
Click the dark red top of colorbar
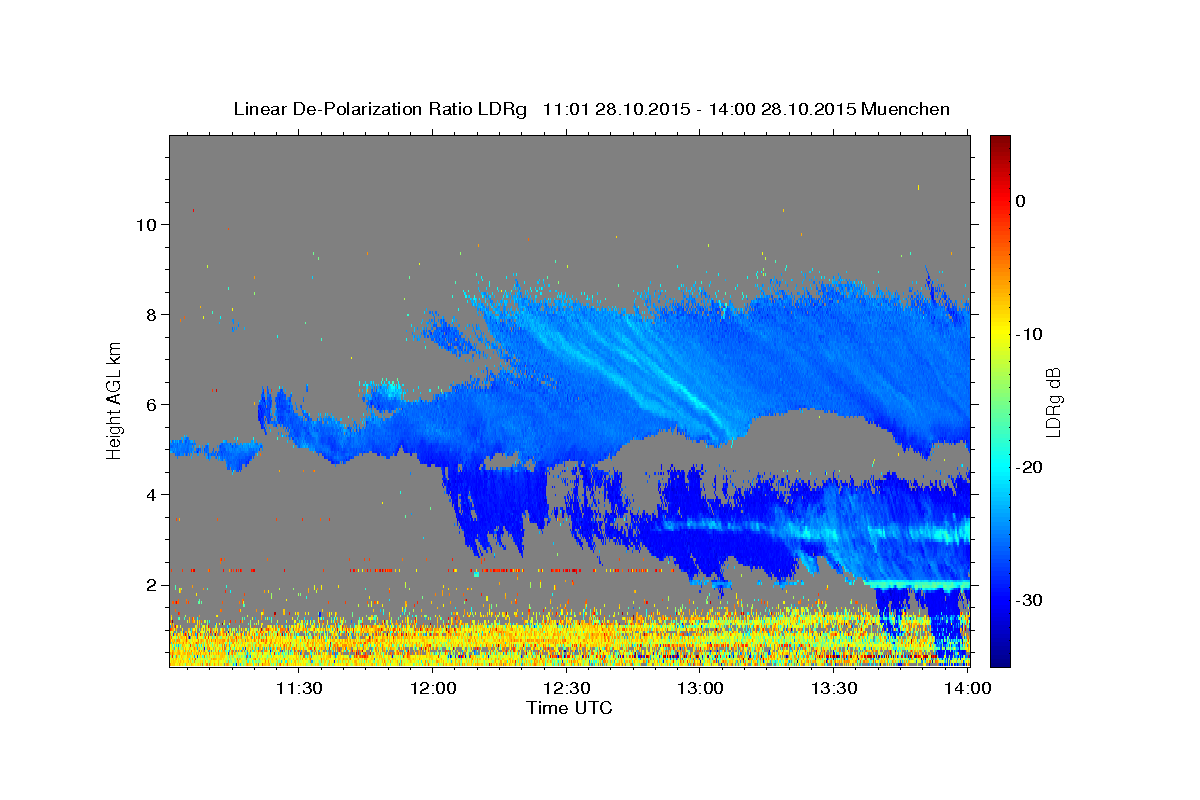pyautogui.click(x=1000, y=143)
